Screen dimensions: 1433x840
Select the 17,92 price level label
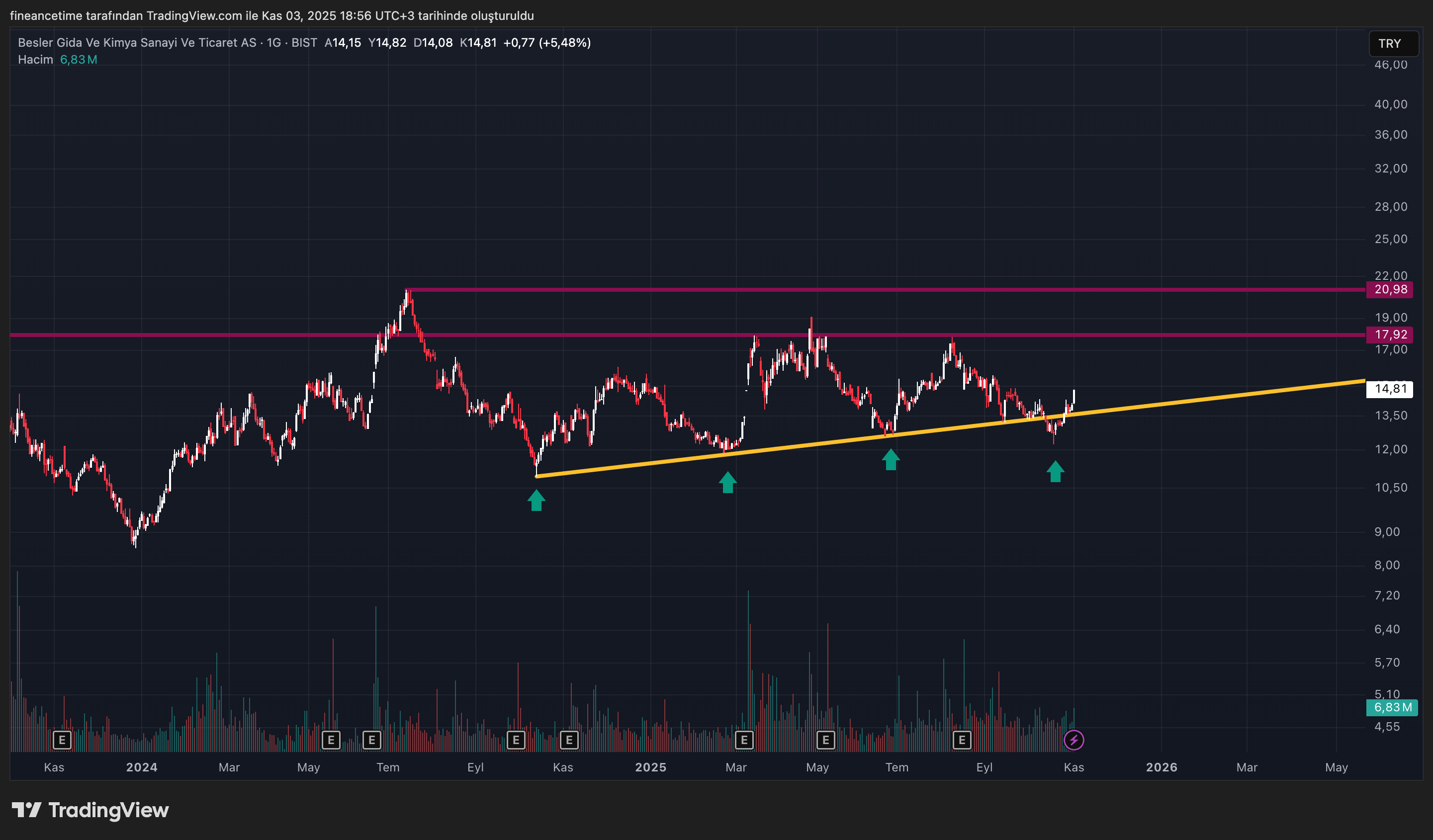tap(1390, 335)
